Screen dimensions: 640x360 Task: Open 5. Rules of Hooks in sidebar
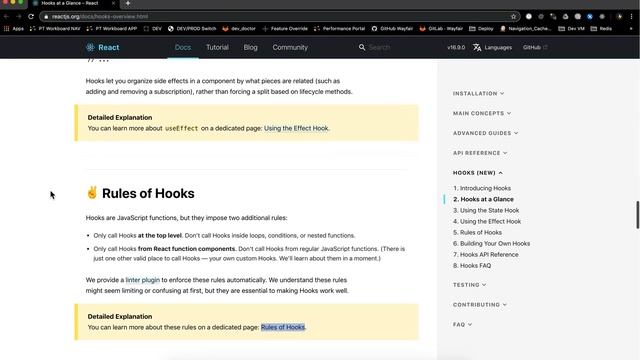478,232
